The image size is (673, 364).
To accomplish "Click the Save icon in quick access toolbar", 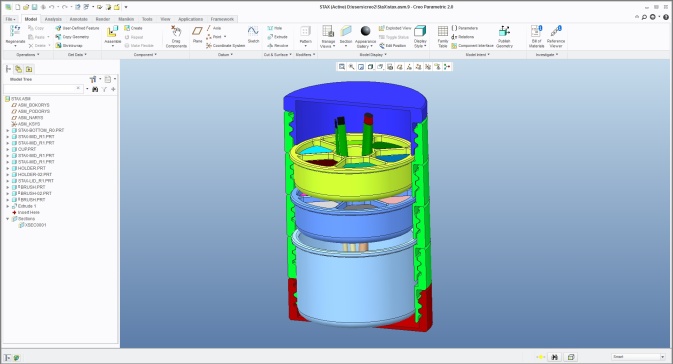I will (x=34, y=7).
